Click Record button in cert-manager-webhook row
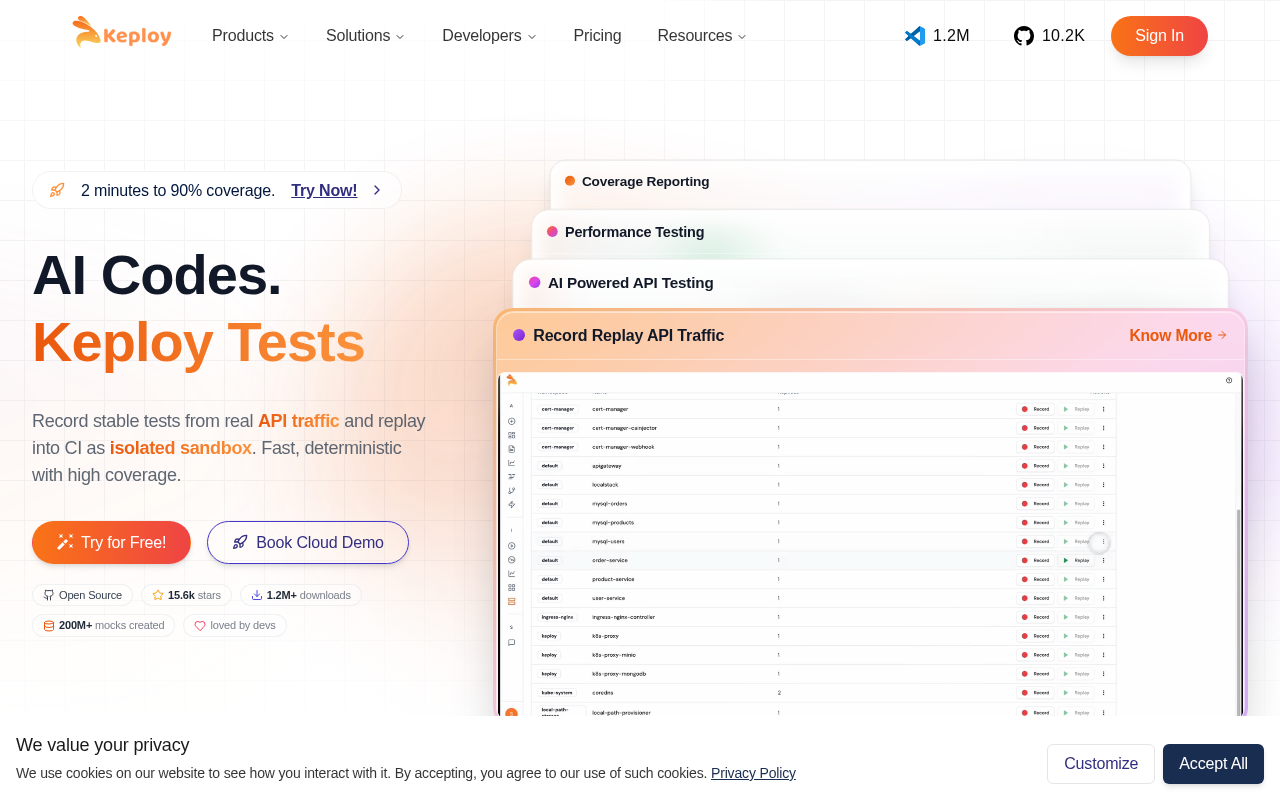 click(x=1036, y=447)
